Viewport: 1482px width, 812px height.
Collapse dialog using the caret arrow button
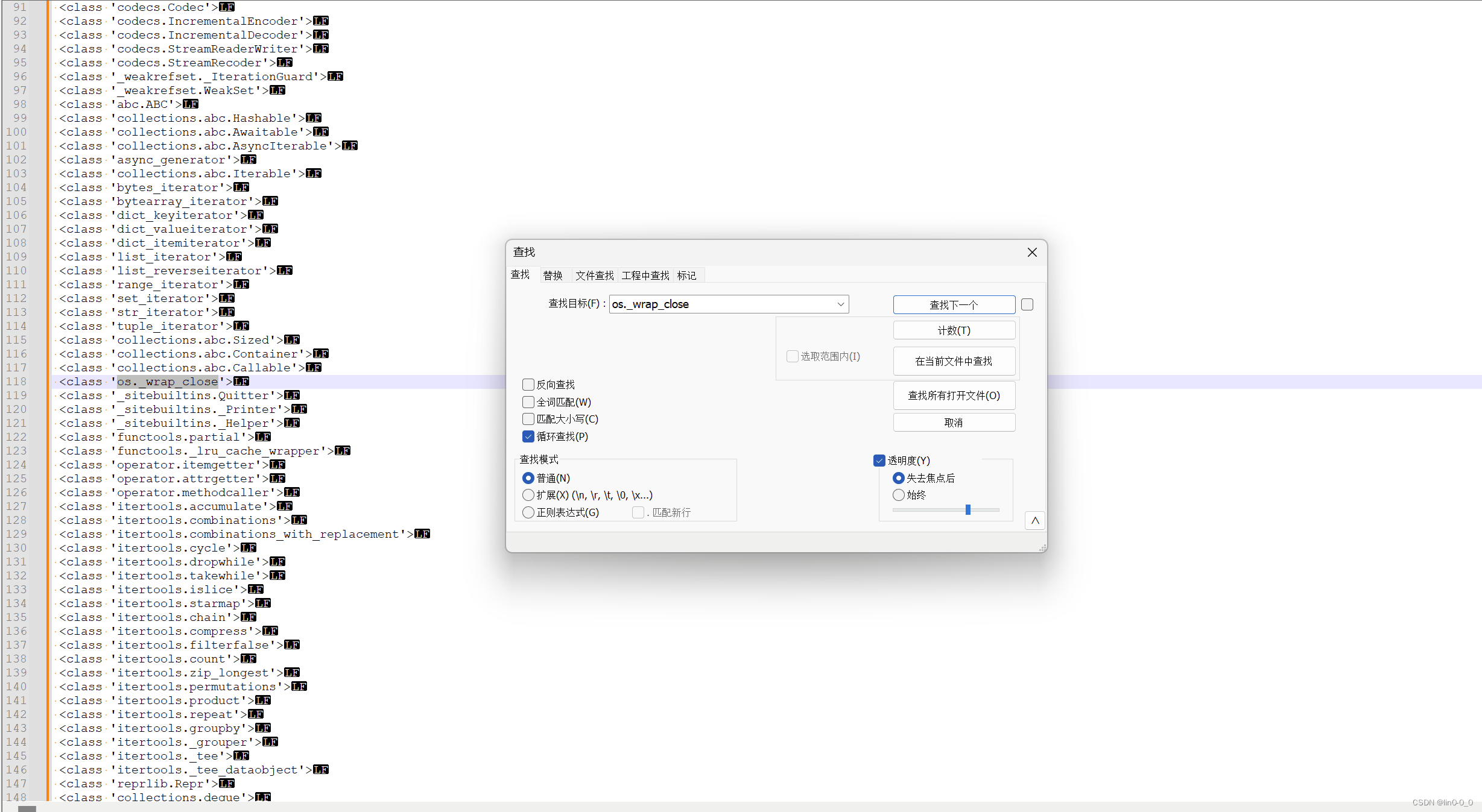coord(1035,520)
